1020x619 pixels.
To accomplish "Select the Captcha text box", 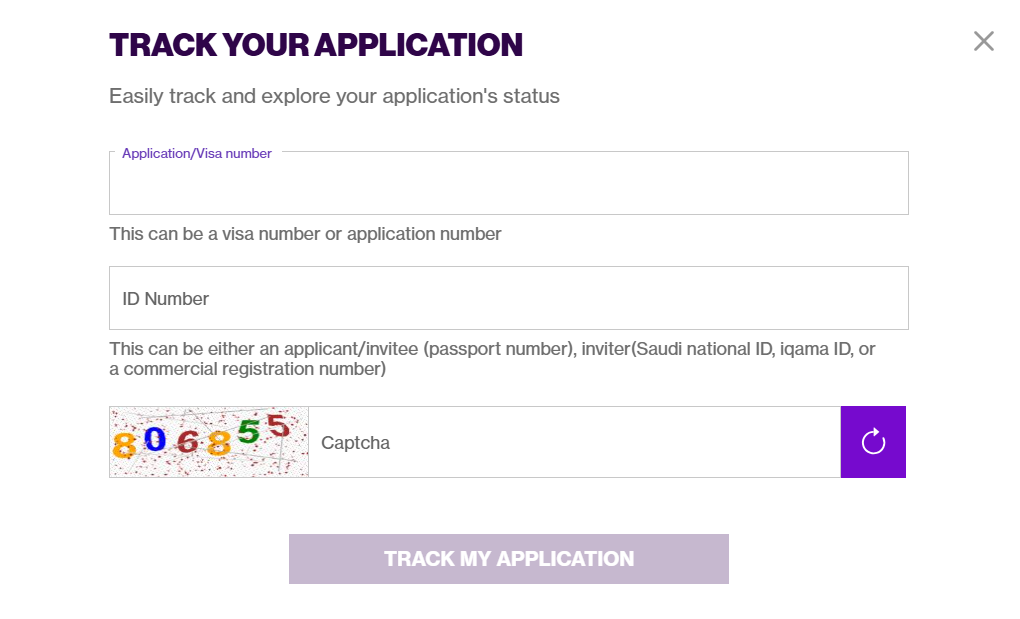I will click(574, 442).
